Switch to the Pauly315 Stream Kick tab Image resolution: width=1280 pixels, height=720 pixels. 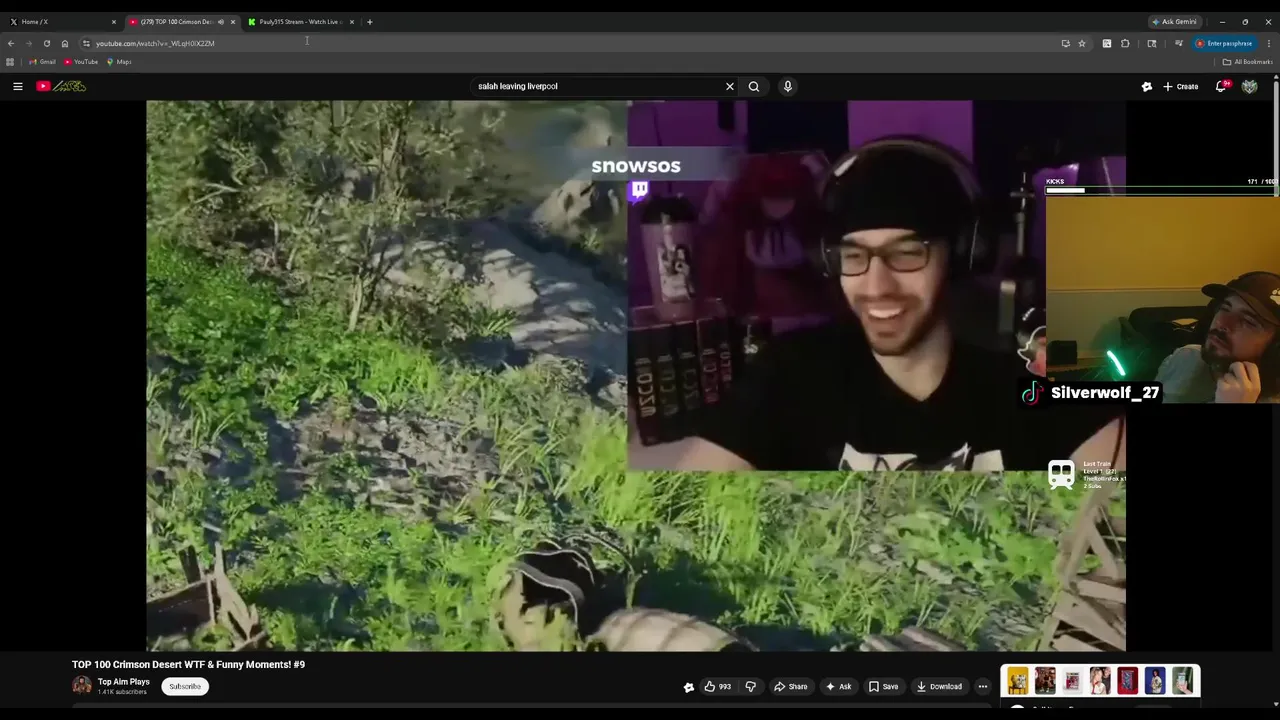point(300,21)
